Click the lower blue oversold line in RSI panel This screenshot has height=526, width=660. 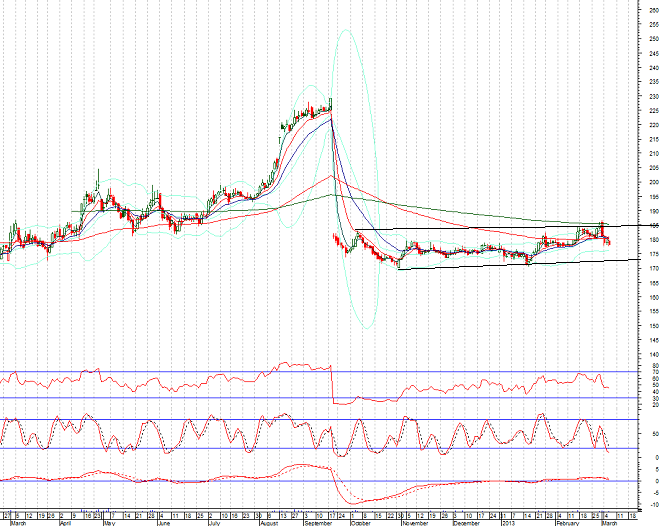click(x=200, y=397)
